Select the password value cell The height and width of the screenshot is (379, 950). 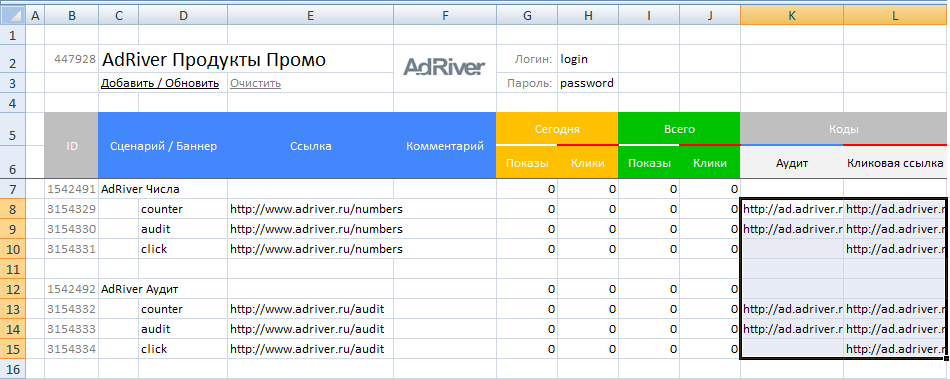pyautogui.click(x=587, y=83)
